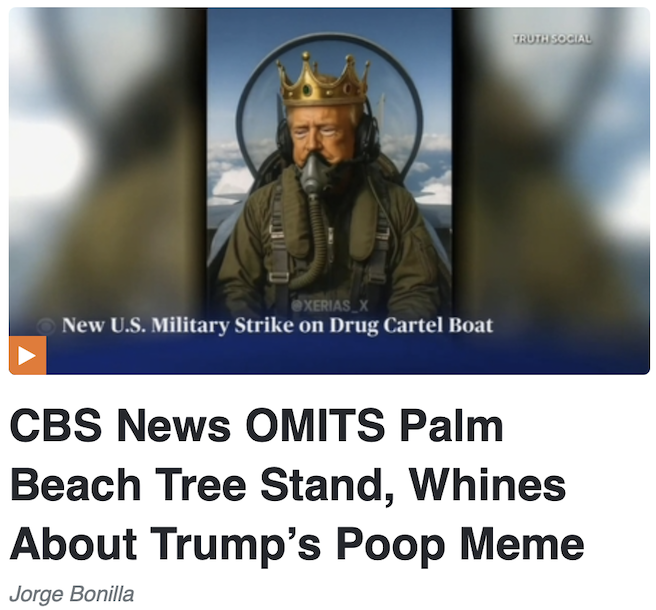Click "Poop Meme" in the headline

tap(460, 544)
